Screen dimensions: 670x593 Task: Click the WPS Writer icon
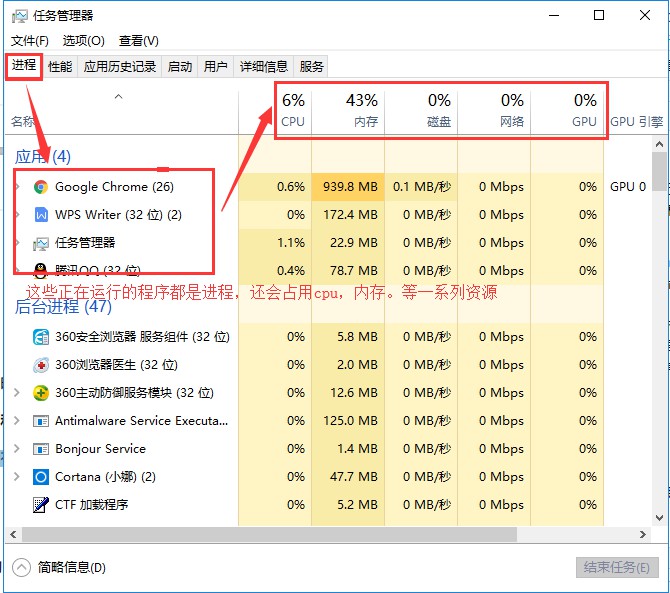(x=41, y=214)
